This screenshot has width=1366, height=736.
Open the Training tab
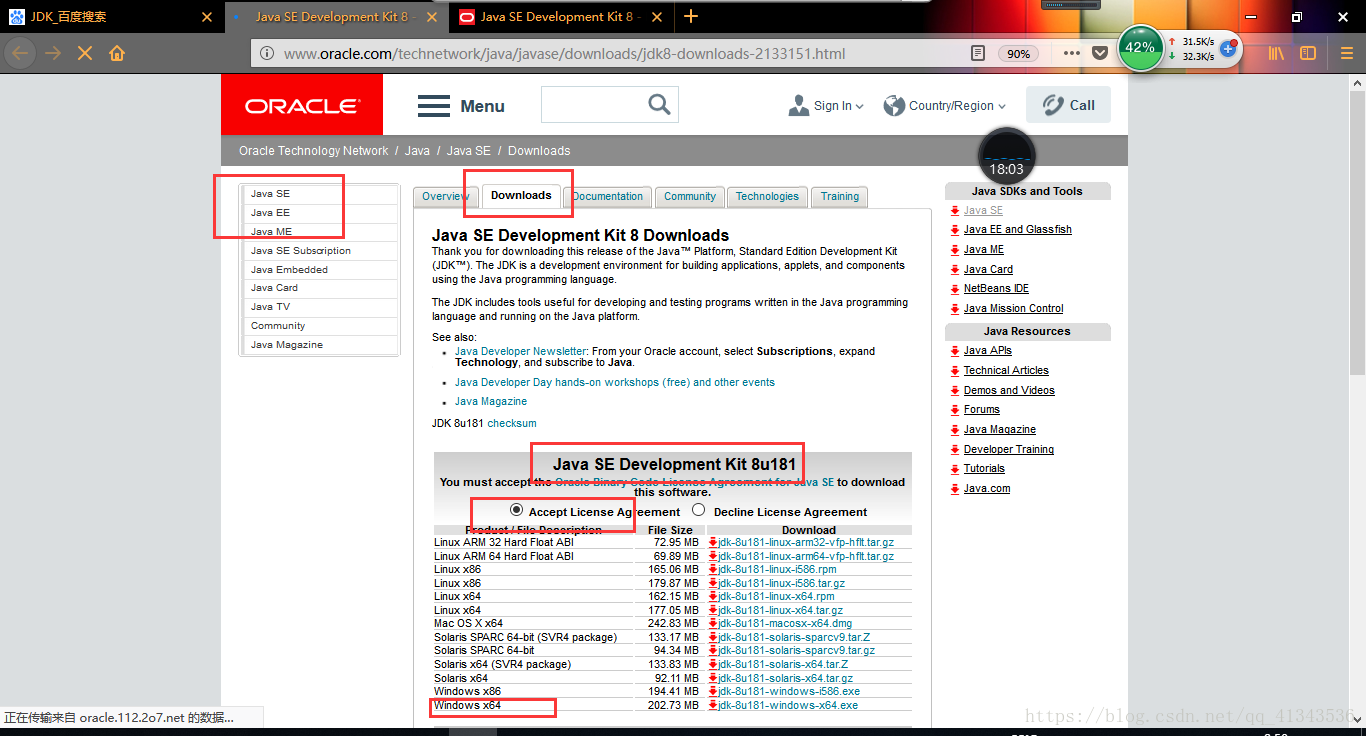tap(840, 196)
